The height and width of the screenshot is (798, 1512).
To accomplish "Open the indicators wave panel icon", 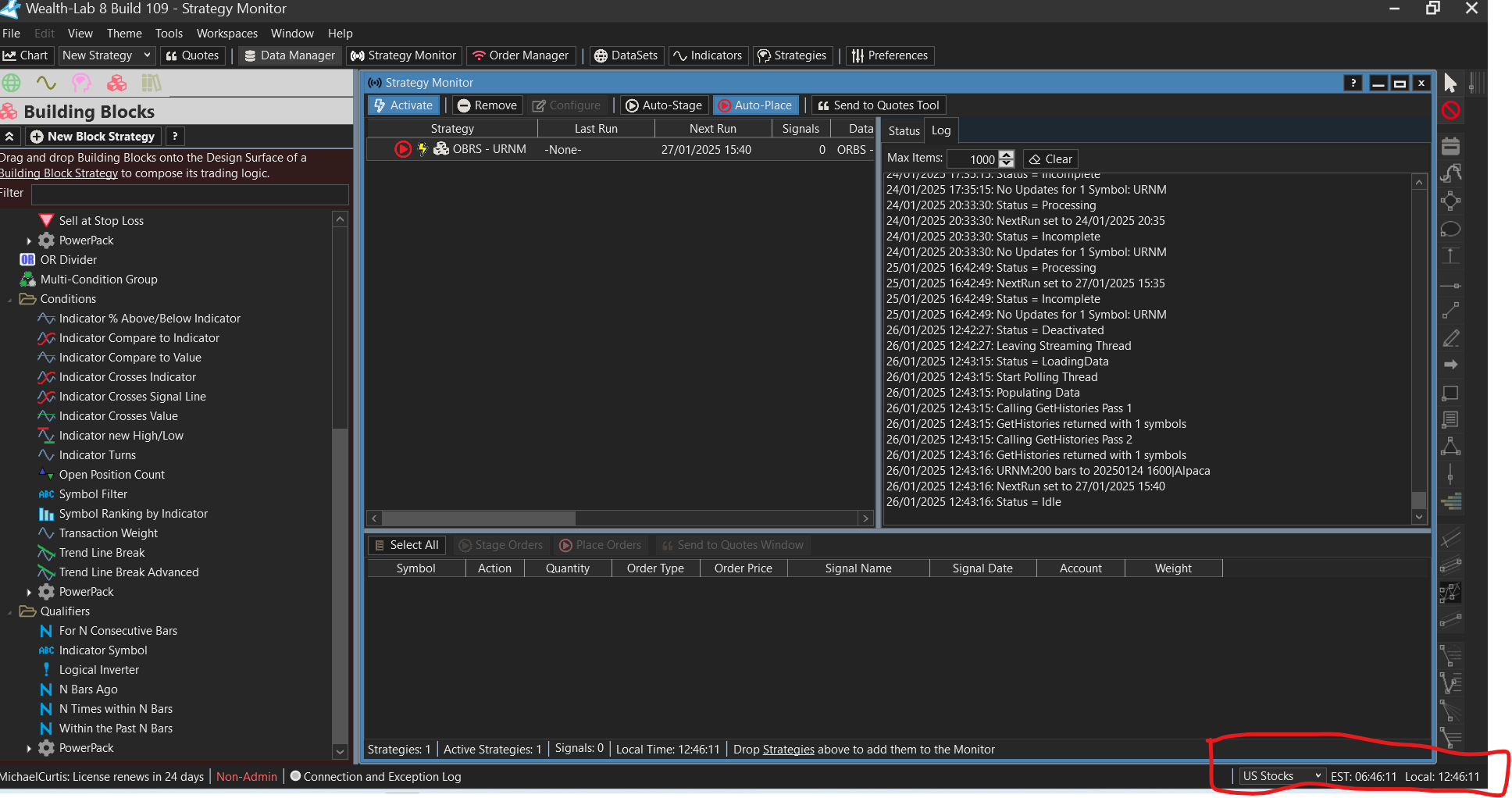I will tap(46, 83).
